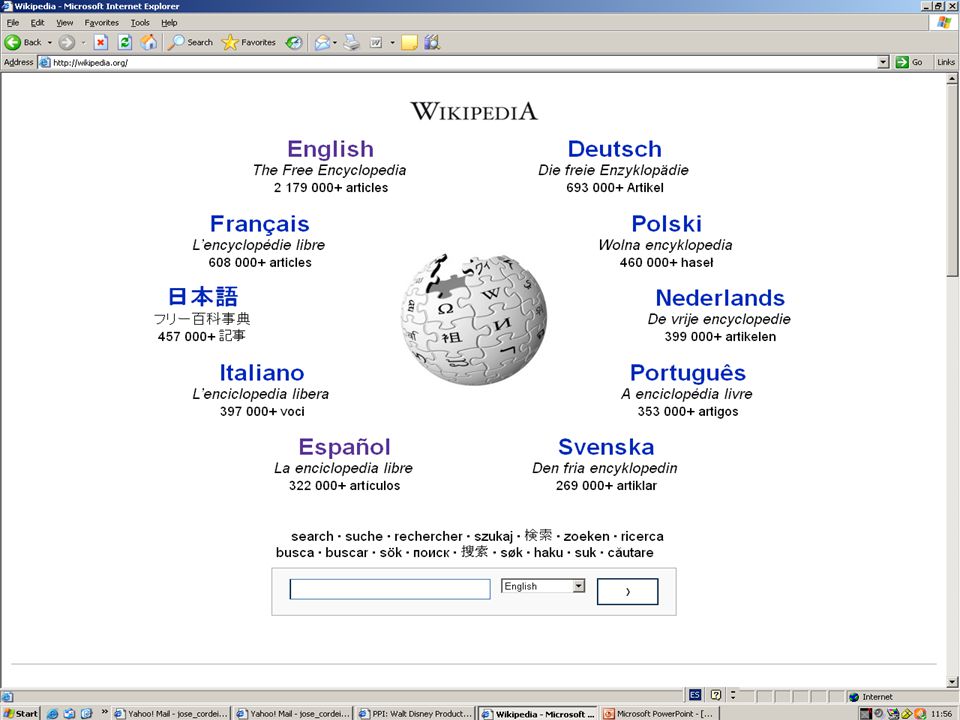The image size is (960, 720).
Task: Open the Forward button history dropdown arrow
Action: click(x=83, y=43)
